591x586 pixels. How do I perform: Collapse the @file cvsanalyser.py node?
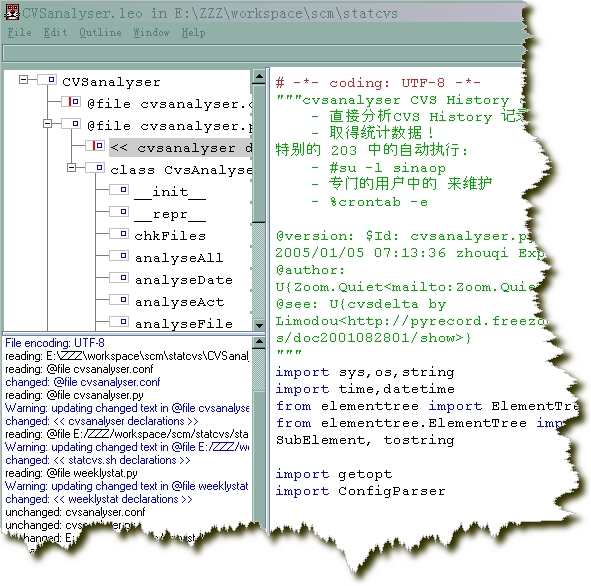coord(47,124)
